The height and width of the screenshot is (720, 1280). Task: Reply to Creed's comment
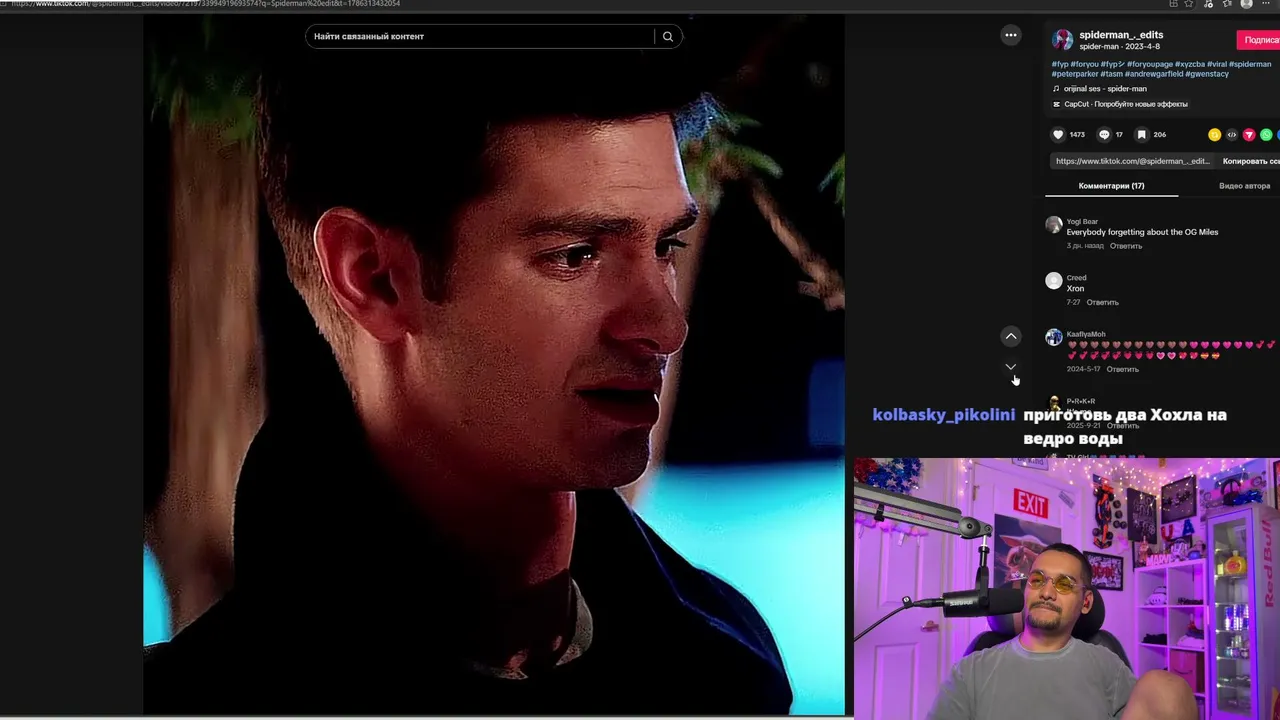pos(1103,302)
